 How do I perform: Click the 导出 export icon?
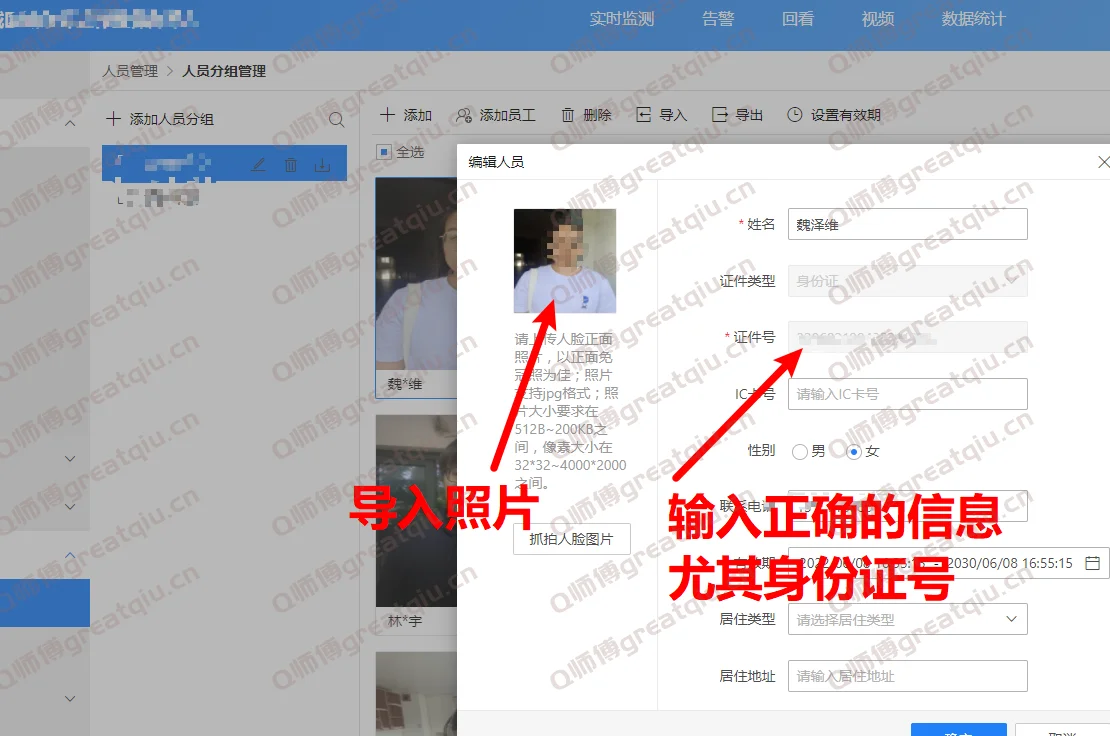[x=719, y=116]
